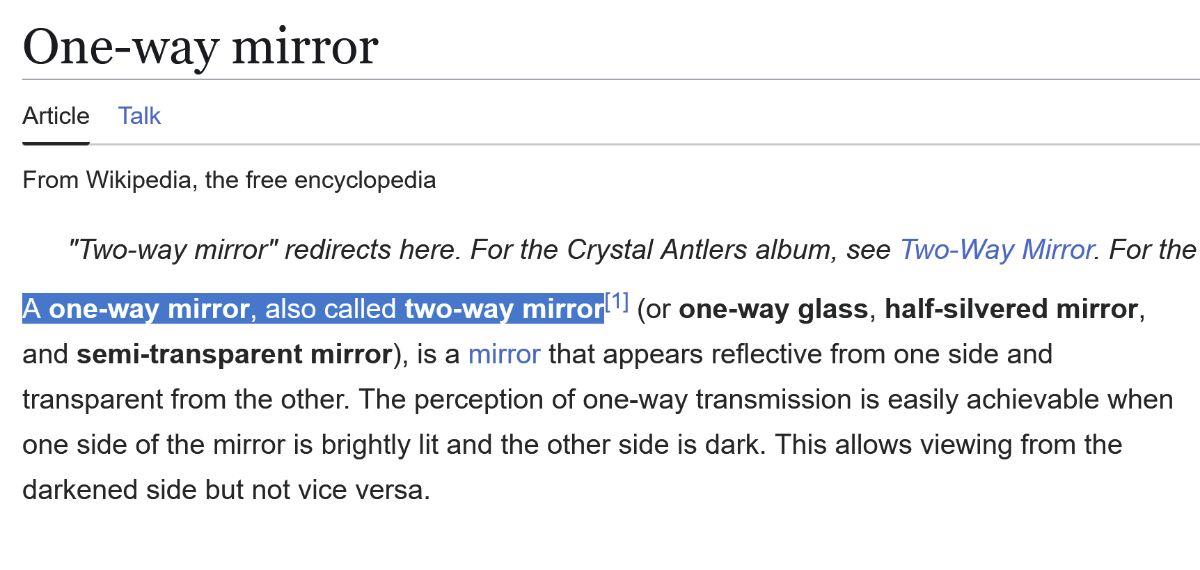The width and height of the screenshot is (1200, 570).
Task: Click the bold 'semi-transparent mirror' term
Action: coord(233,354)
